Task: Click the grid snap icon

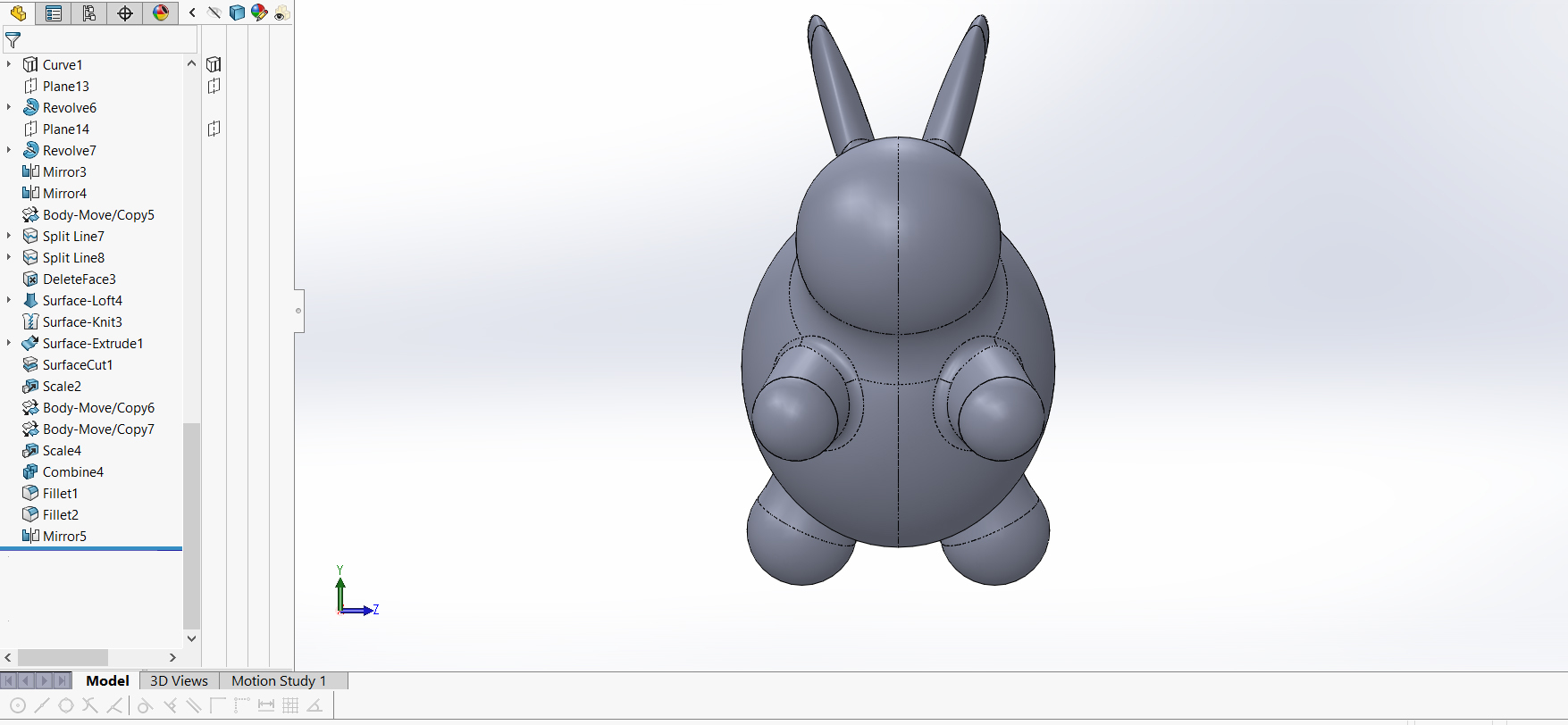Action: point(290,705)
